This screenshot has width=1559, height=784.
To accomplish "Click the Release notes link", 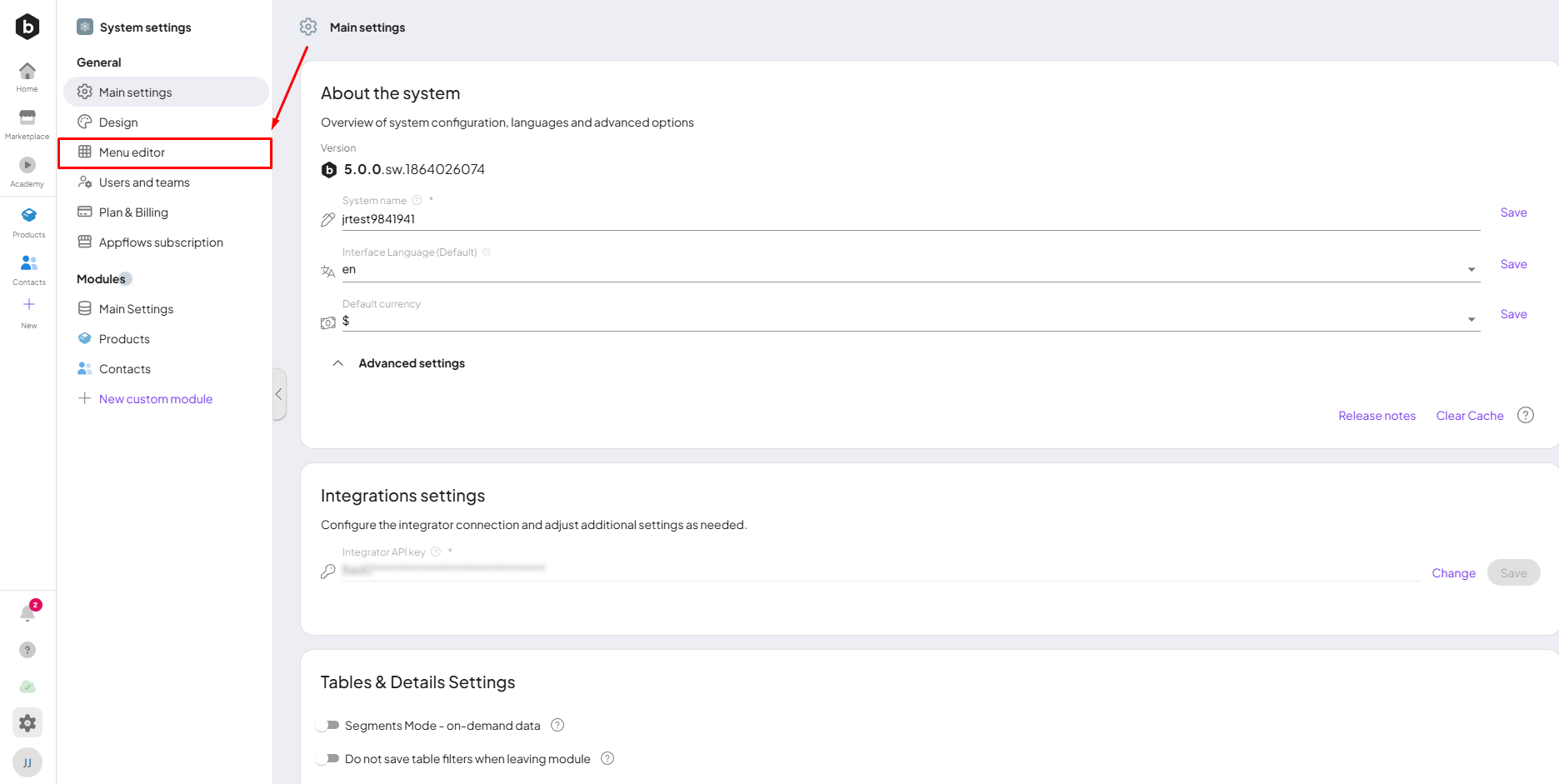I will [1377, 416].
